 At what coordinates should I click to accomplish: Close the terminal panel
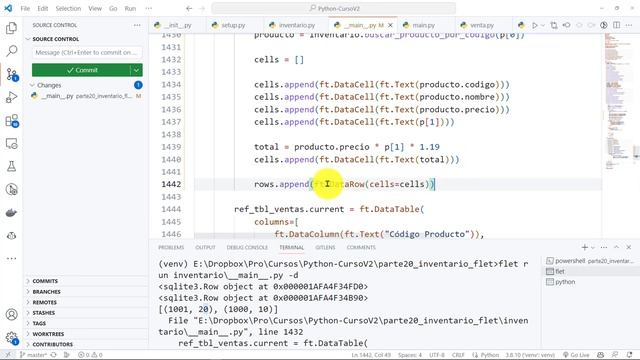(629, 247)
